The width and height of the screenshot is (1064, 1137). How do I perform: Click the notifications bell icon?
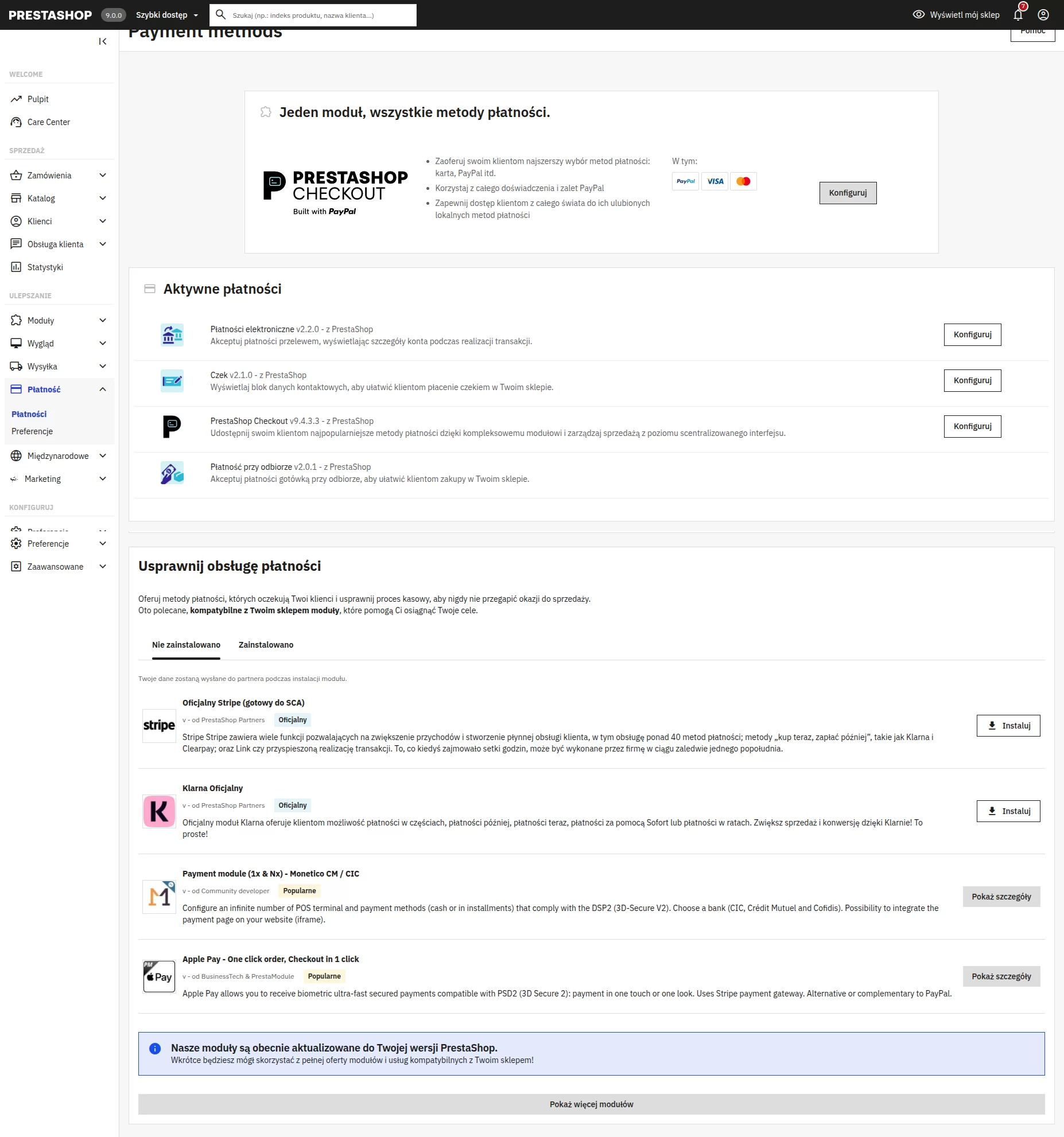point(1018,15)
